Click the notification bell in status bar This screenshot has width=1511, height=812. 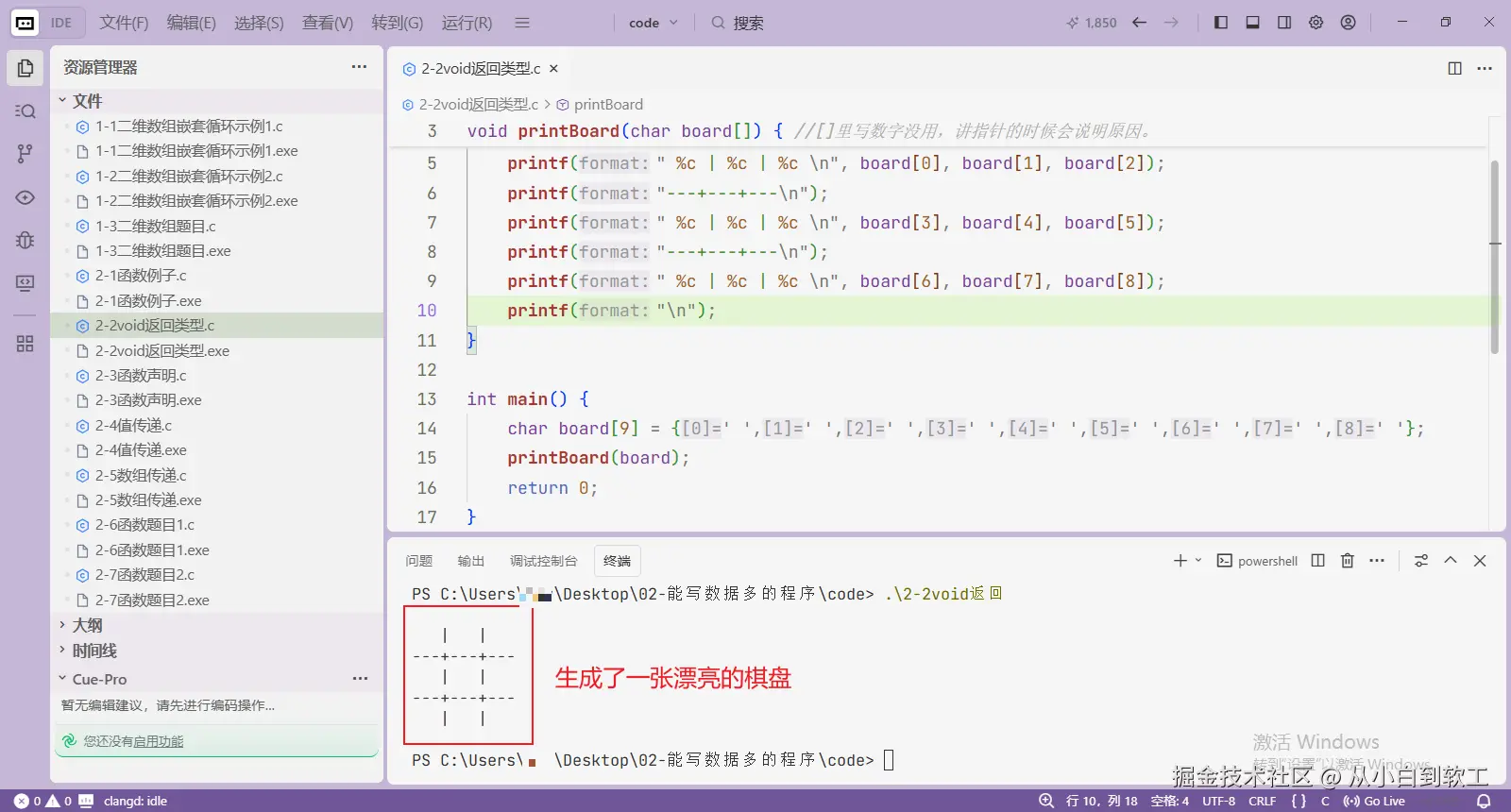pos(1484,801)
